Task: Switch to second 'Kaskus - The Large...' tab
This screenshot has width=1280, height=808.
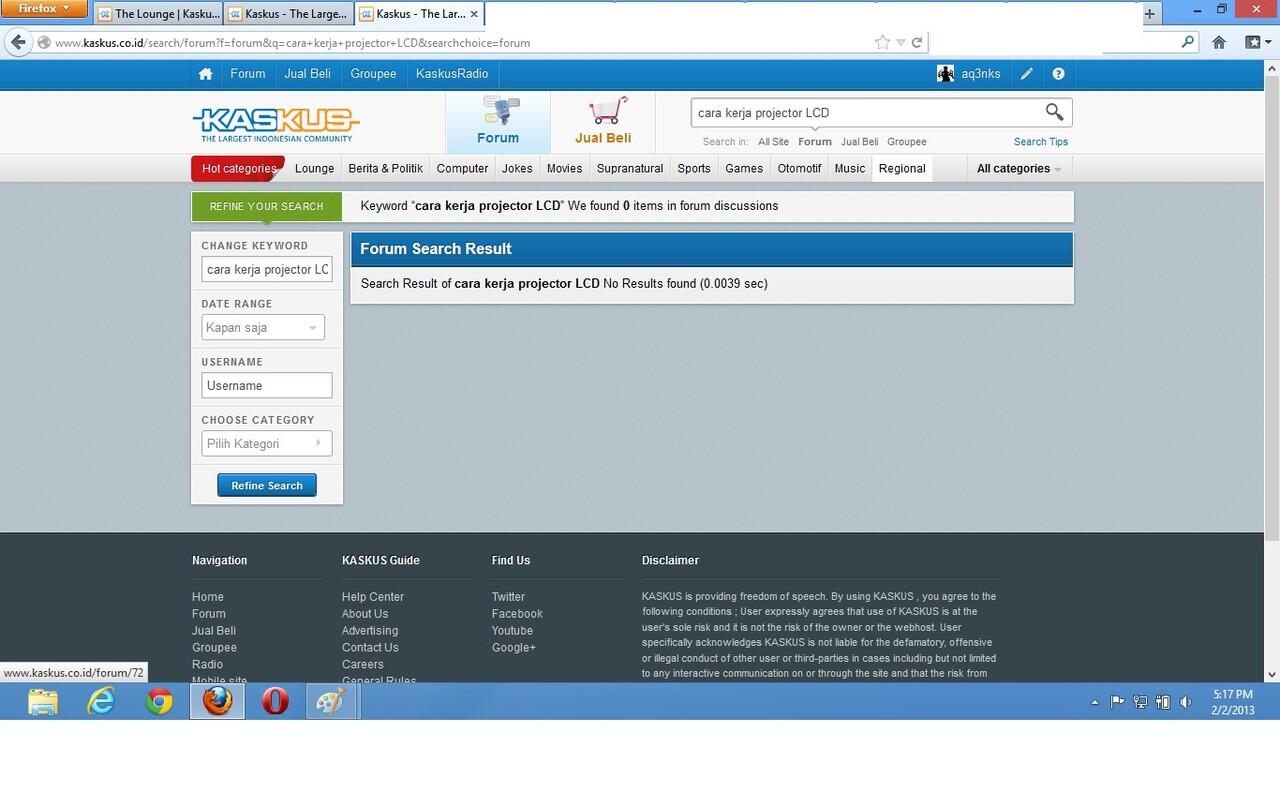Action: pos(288,14)
